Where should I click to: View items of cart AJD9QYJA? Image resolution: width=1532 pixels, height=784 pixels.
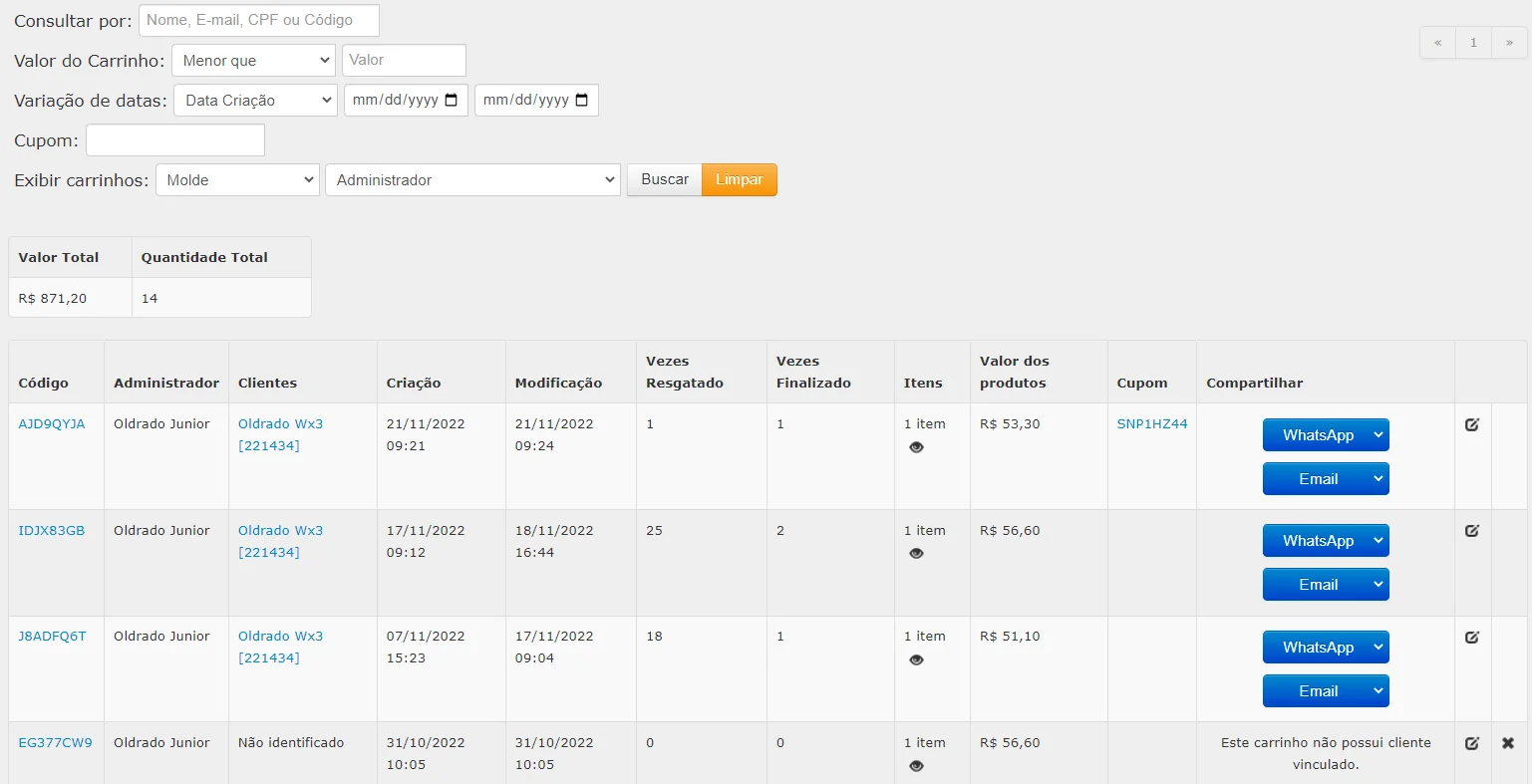[917, 447]
